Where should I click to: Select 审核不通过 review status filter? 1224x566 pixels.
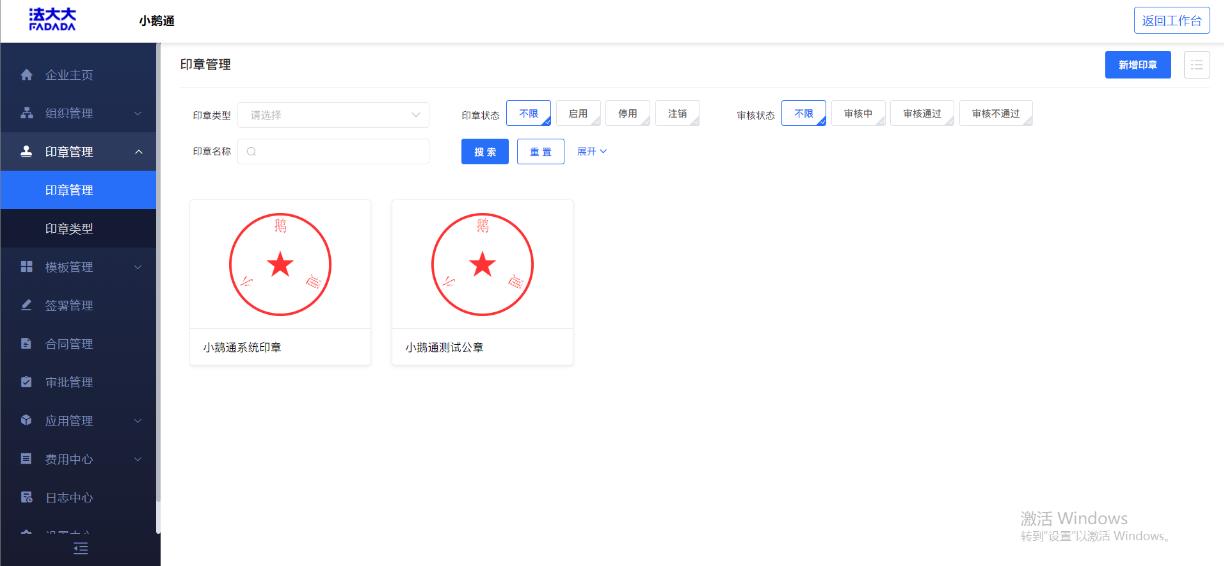click(996, 114)
